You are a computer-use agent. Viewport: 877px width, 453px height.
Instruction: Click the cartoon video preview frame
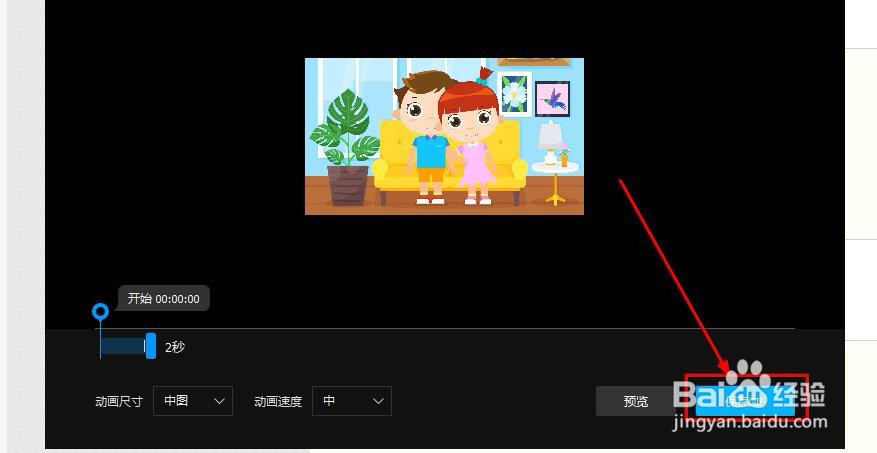pos(444,136)
